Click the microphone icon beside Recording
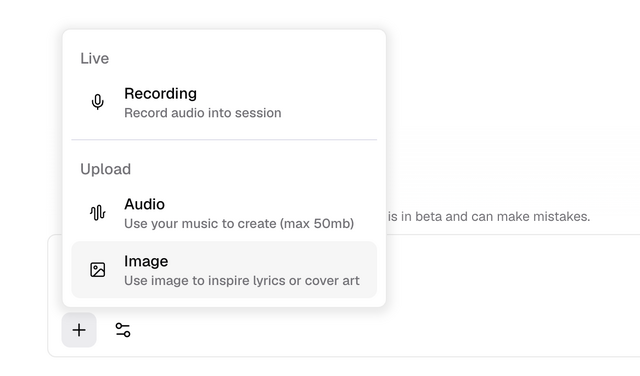This screenshot has height=376, width=640. 98,102
